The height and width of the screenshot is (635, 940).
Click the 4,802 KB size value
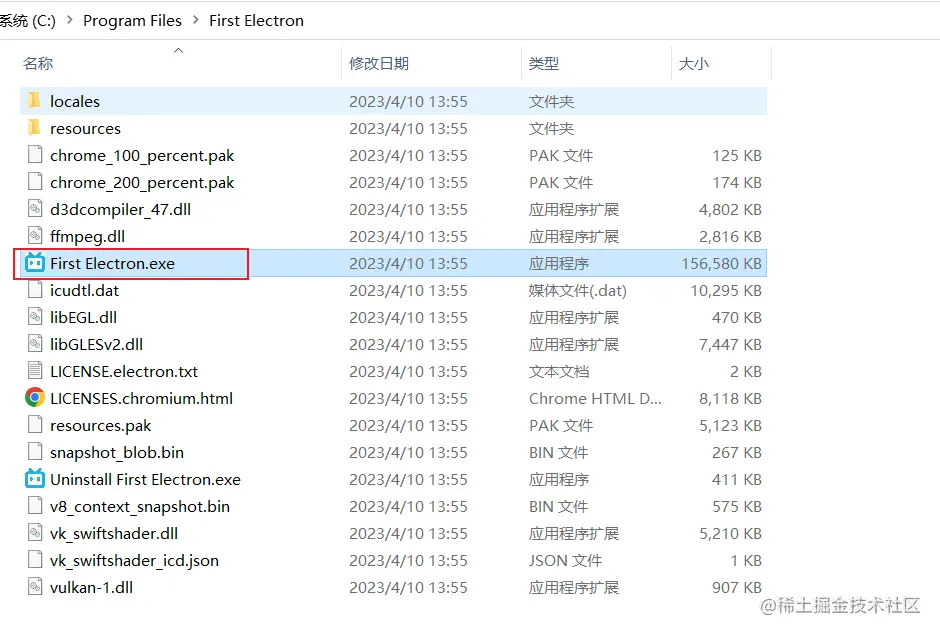[x=730, y=209]
